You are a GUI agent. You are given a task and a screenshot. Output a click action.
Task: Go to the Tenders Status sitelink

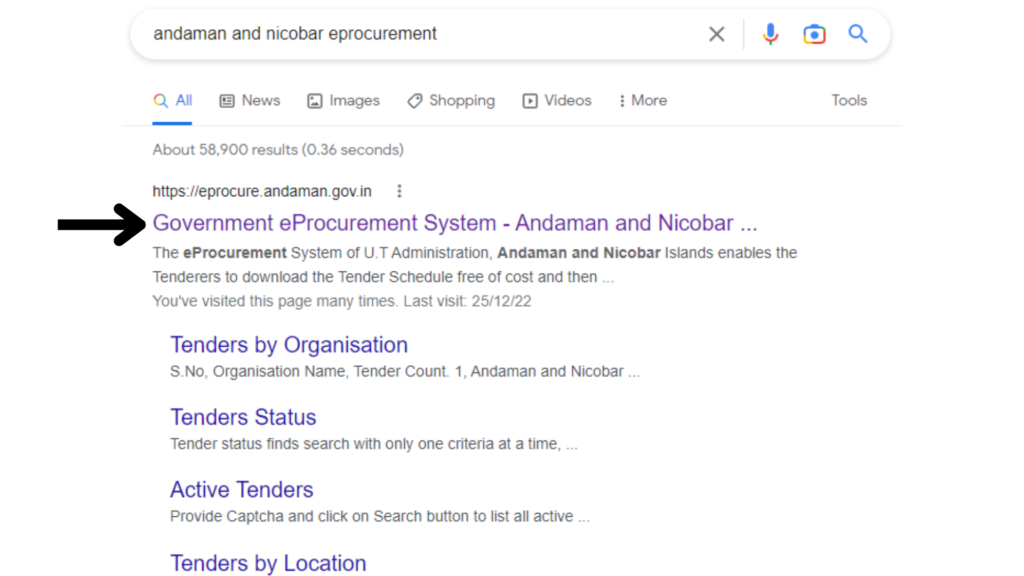pyautogui.click(x=243, y=417)
